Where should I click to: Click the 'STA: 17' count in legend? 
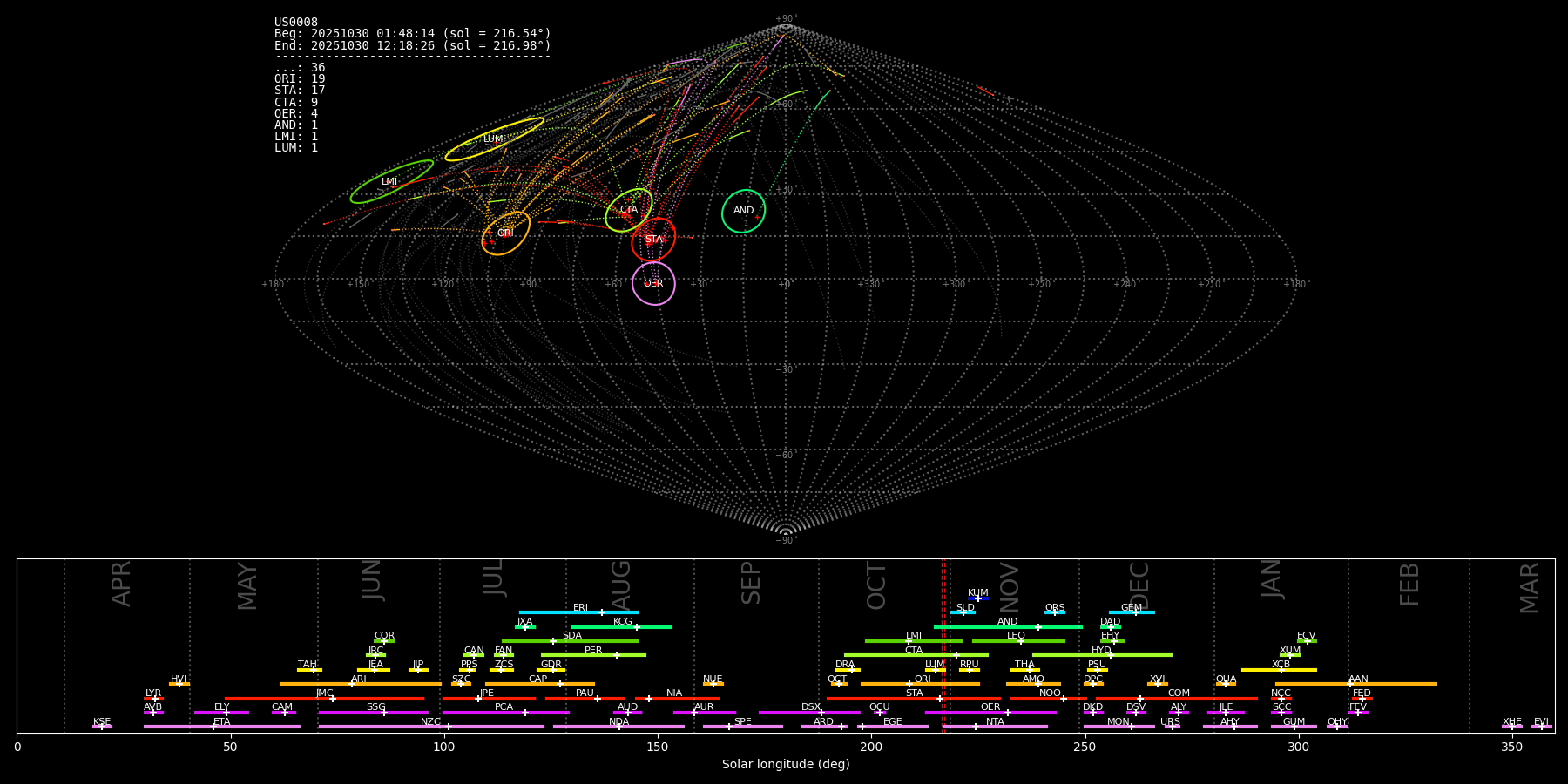300,91
